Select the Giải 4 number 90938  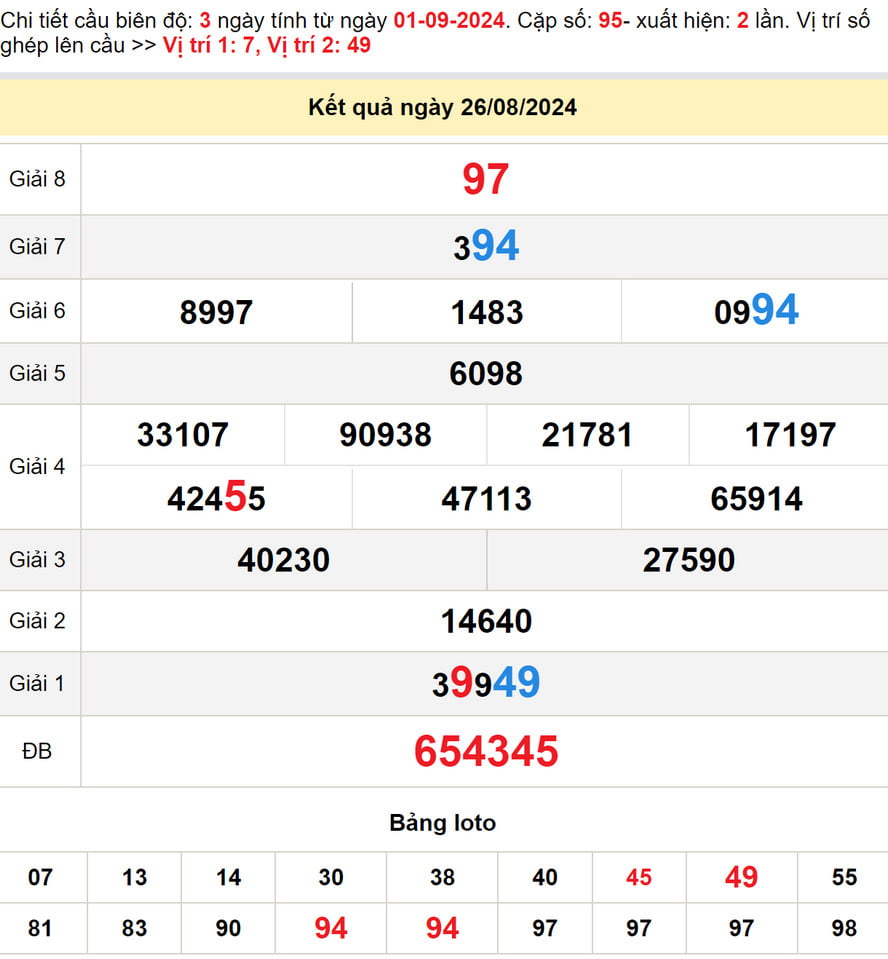(385, 435)
